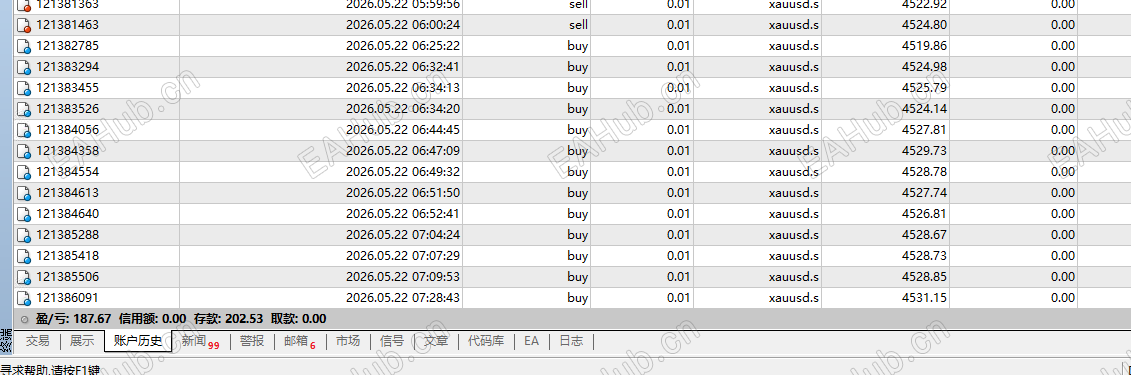Click the order icon for ticket 121385288
Screen dimensions: 1131x375
click(24, 236)
